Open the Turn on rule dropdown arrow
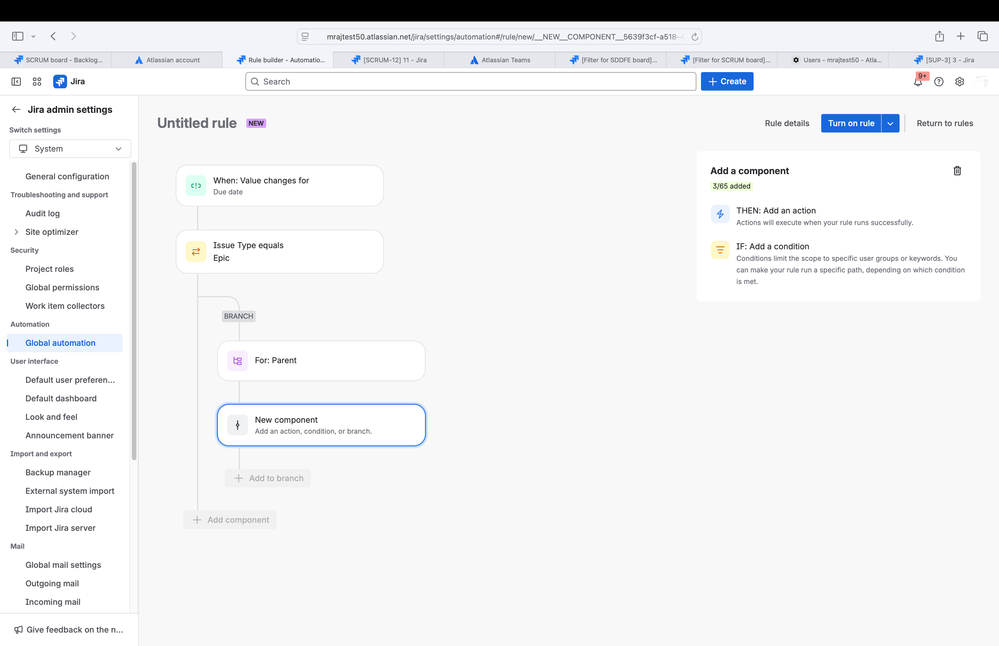Viewport: 999px width, 646px height. (891, 123)
